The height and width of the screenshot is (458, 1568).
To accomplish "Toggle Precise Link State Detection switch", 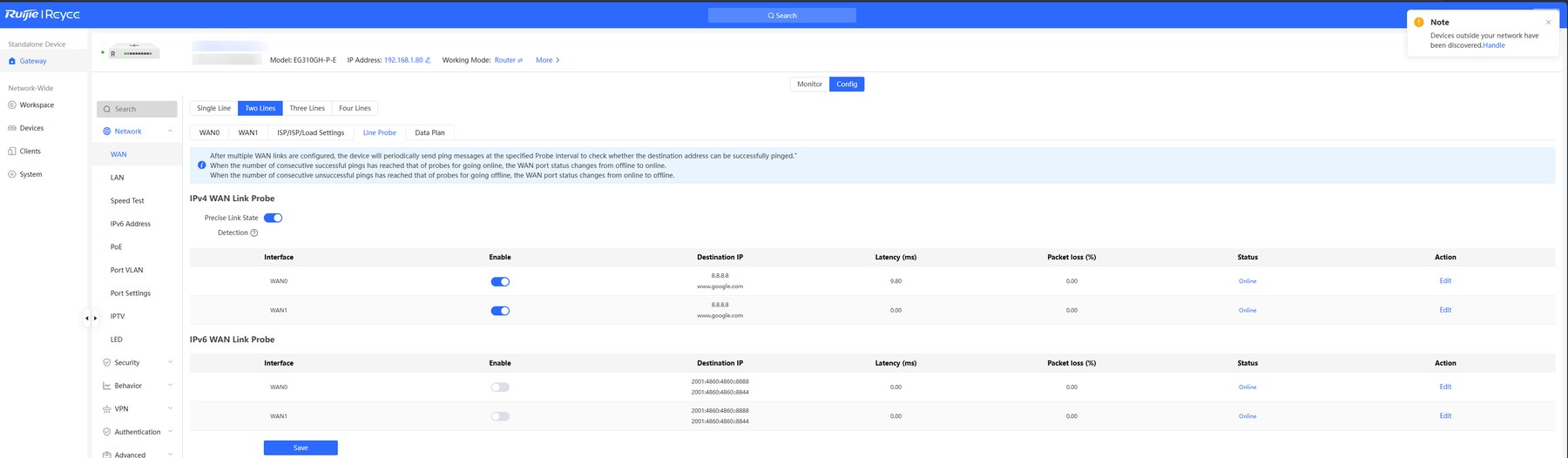I will point(274,218).
